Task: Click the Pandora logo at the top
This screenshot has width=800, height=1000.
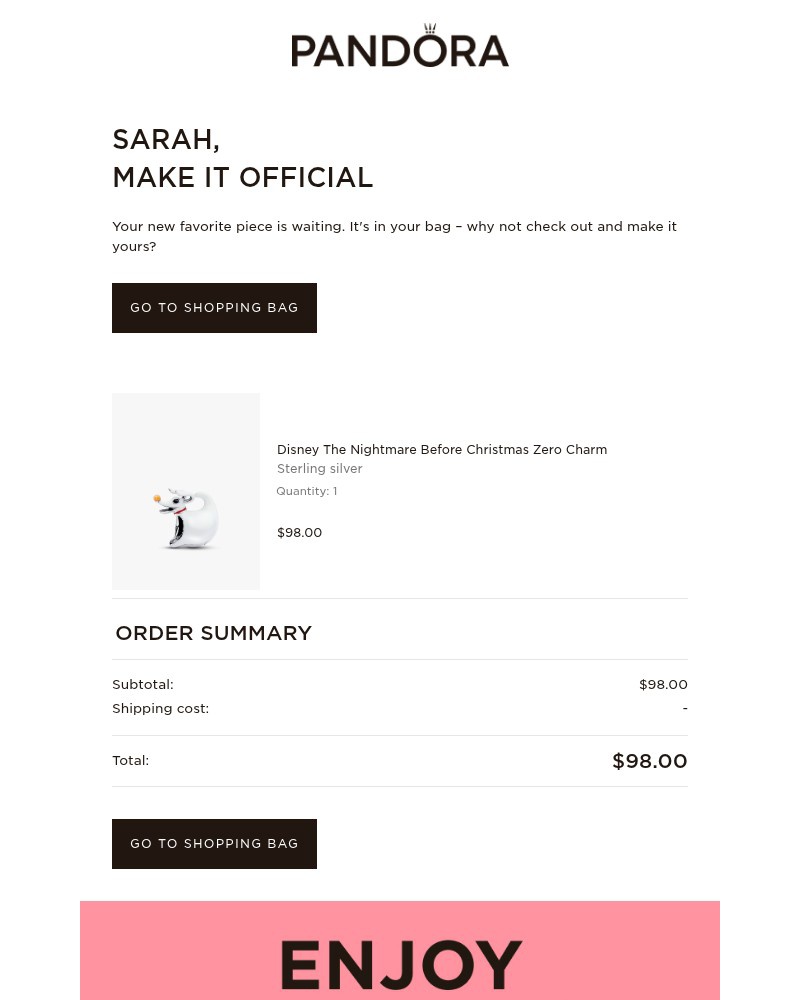Action: [399, 50]
